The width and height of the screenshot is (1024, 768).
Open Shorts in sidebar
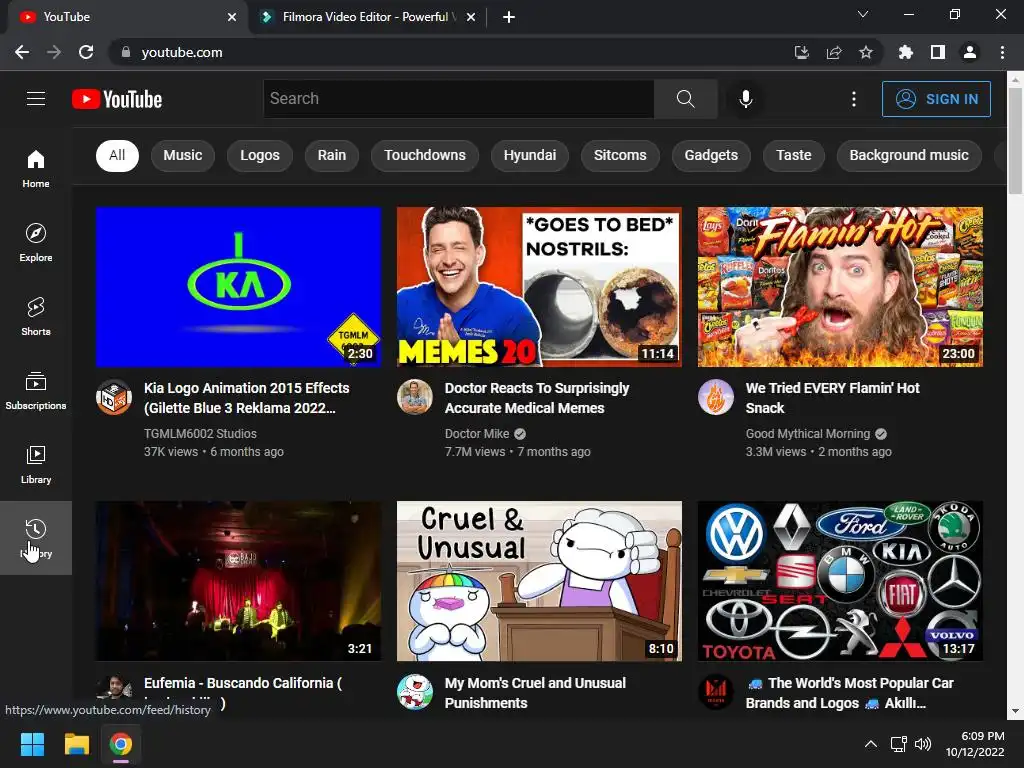tap(36, 316)
